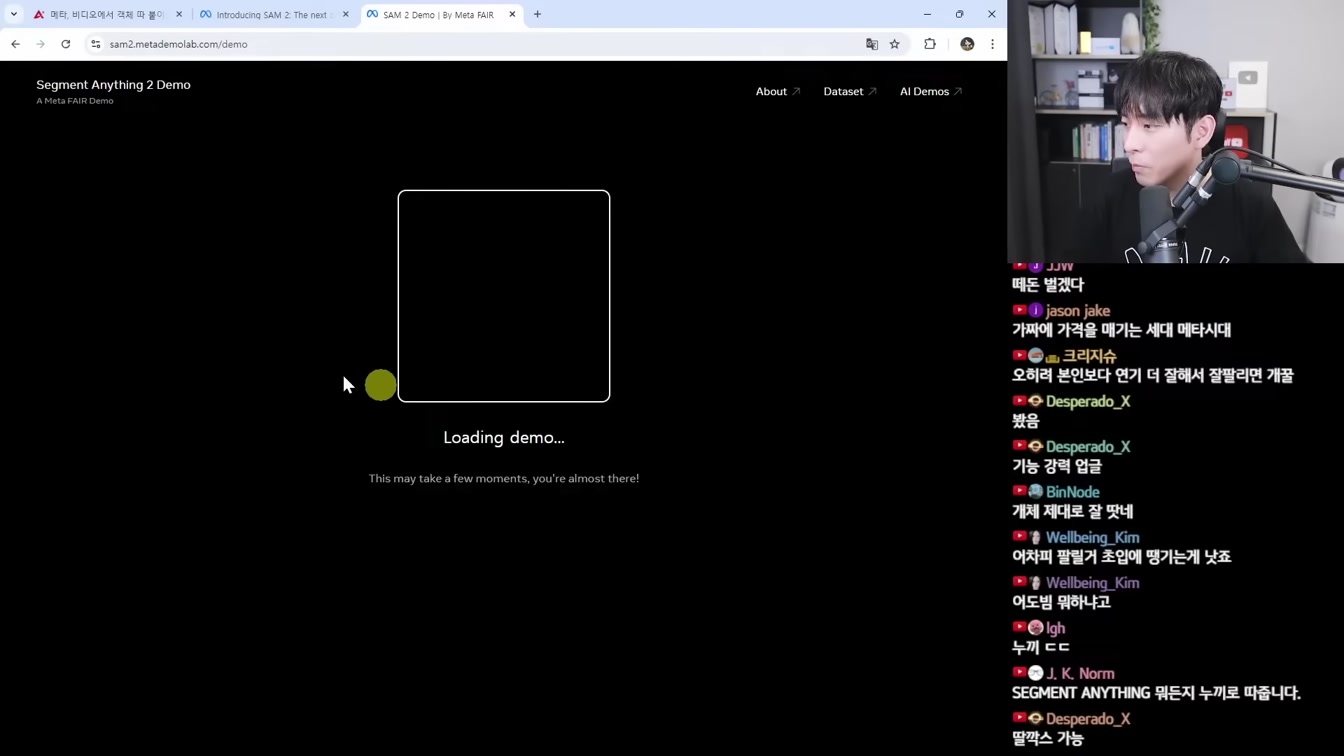
Task: Close the first Korean-titled tab
Action: pyautogui.click(x=179, y=14)
